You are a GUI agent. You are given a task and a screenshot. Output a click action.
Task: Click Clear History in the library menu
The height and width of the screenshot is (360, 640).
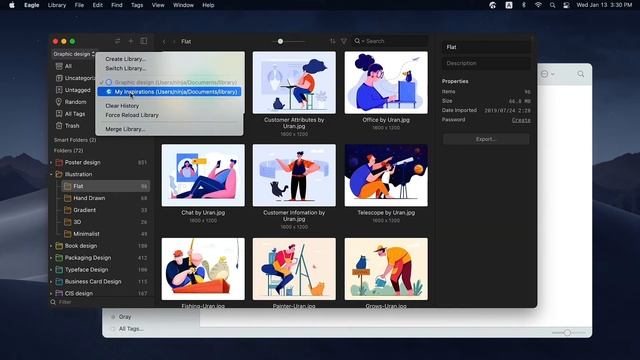[x=122, y=106]
